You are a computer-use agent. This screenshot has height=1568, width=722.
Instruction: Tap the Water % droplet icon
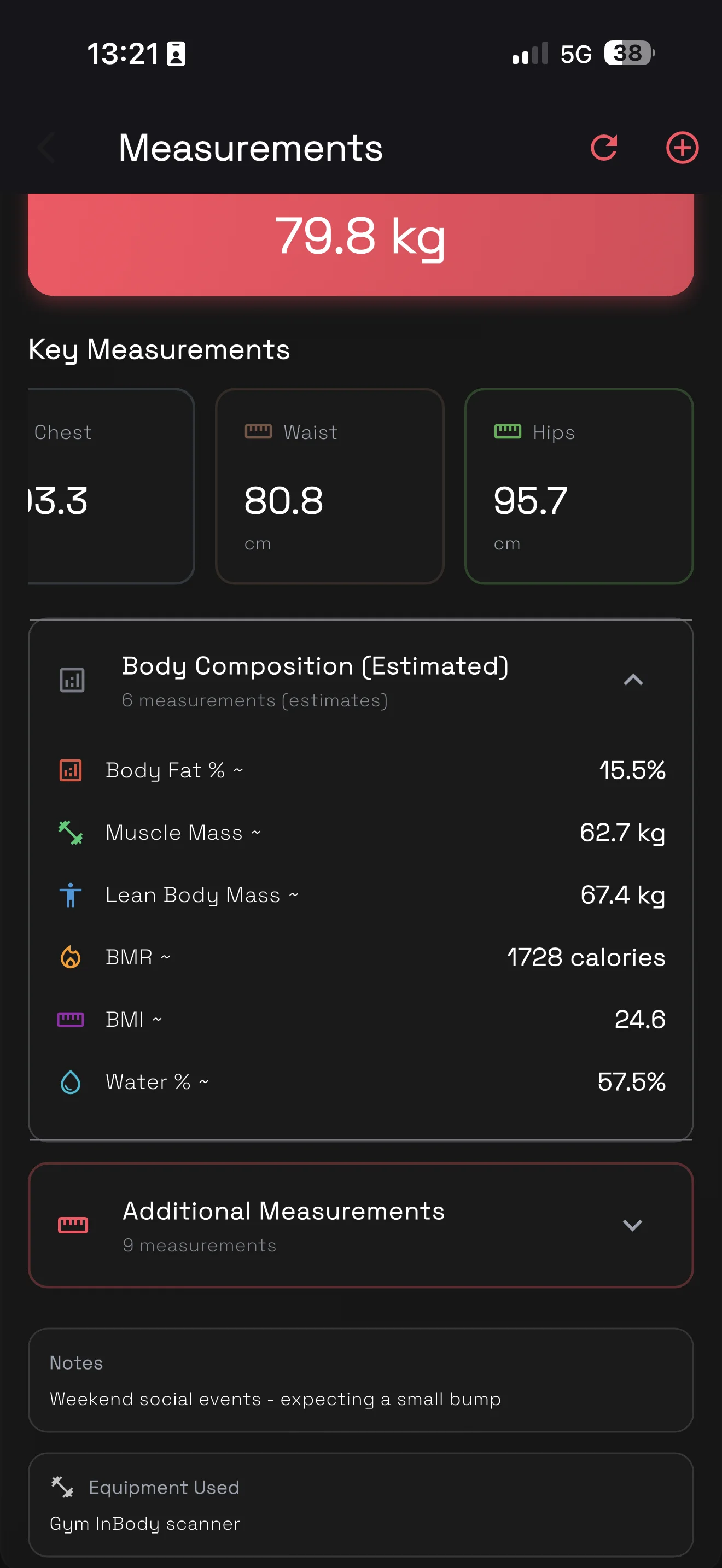click(x=71, y=1081)
